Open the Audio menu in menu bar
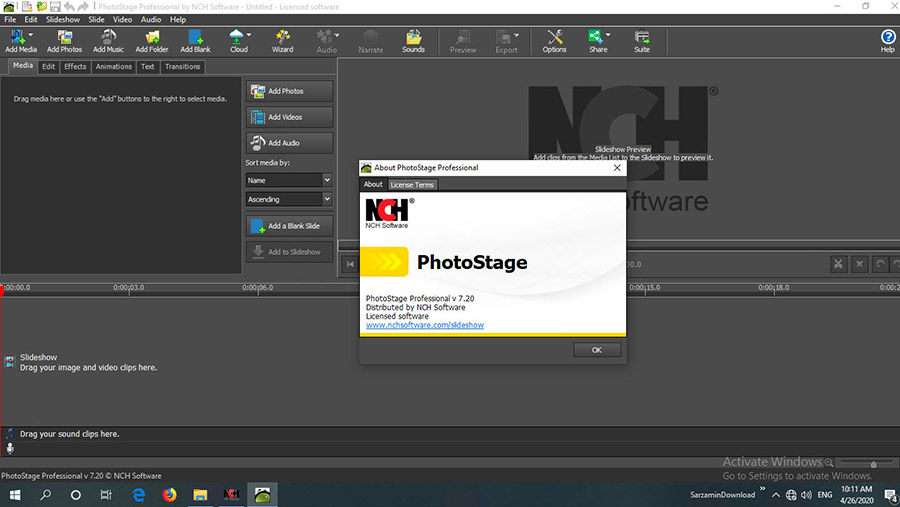This screenshot has height=507, width=900. point(151,20)
